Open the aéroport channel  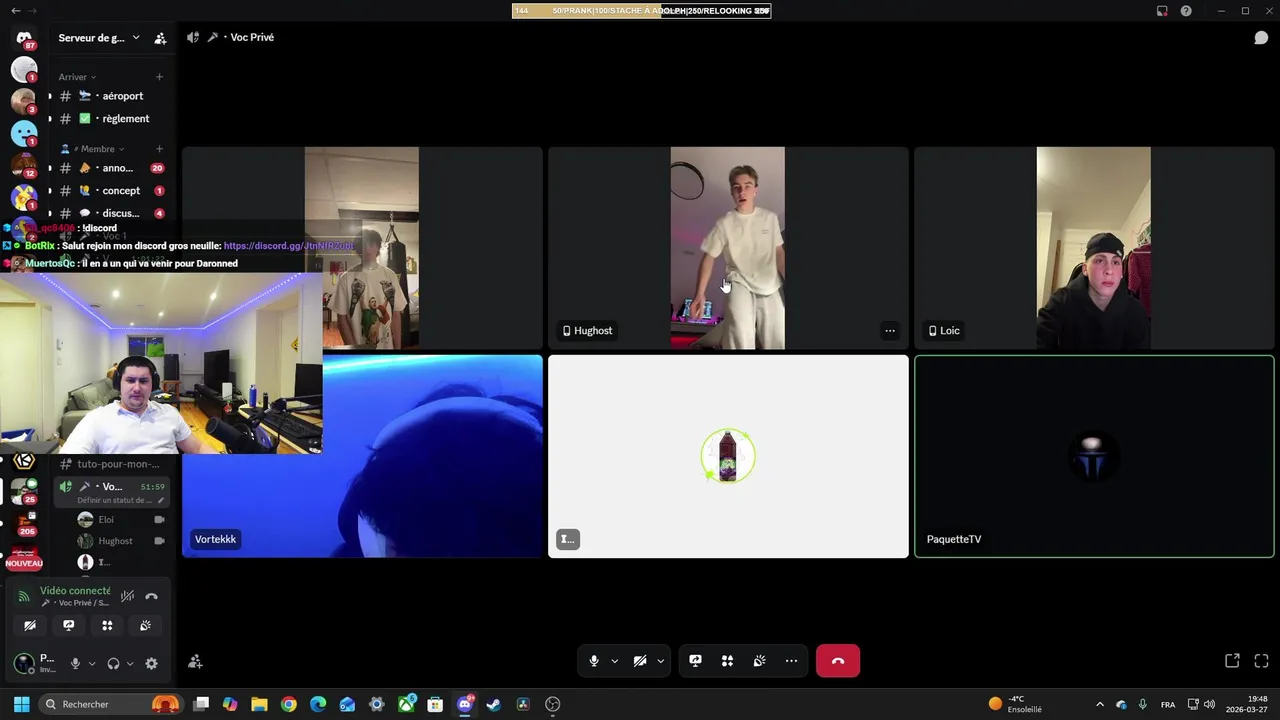click(112, 96)
